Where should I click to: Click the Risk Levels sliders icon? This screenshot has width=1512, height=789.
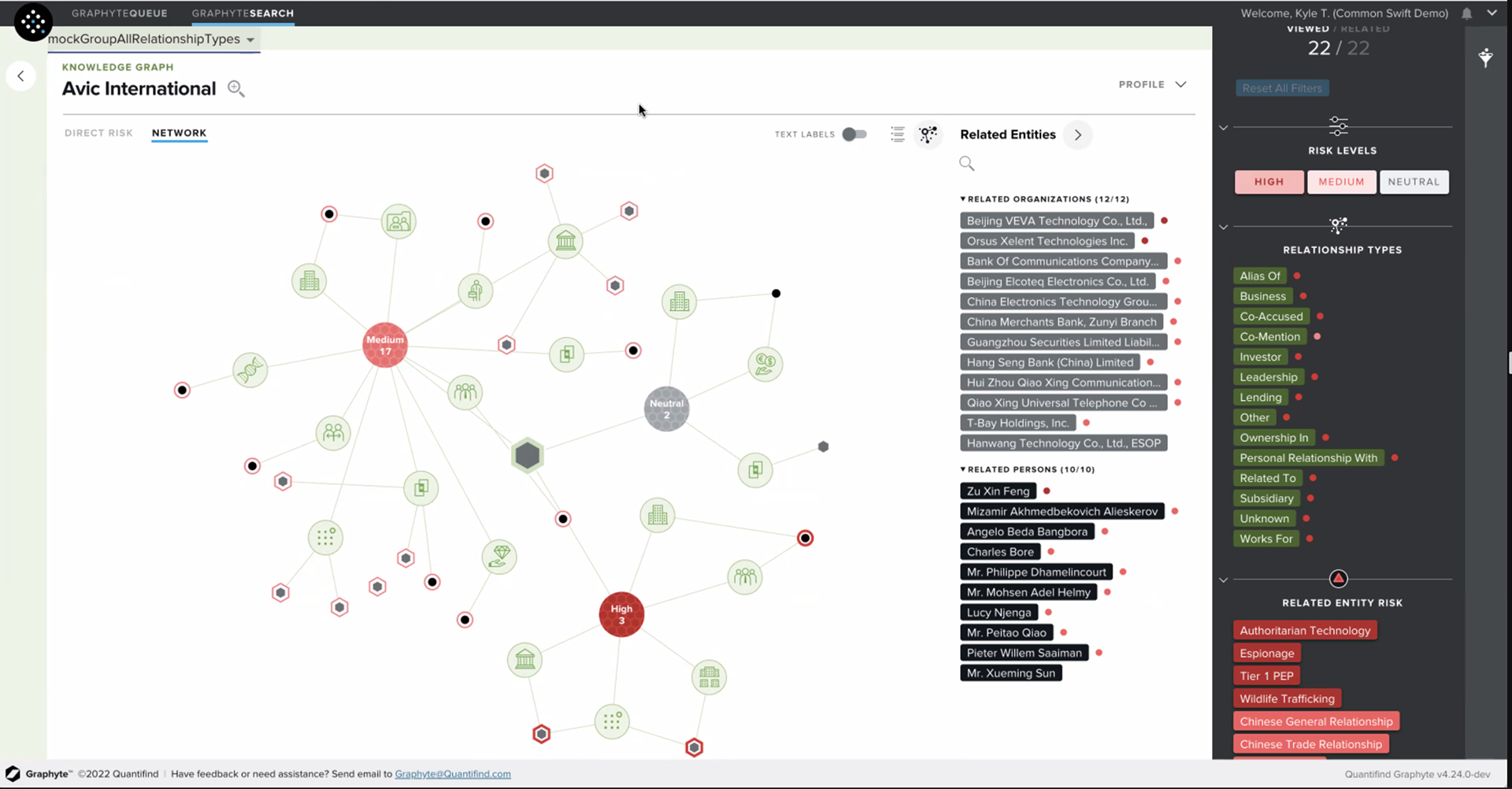coord(1339,126)
